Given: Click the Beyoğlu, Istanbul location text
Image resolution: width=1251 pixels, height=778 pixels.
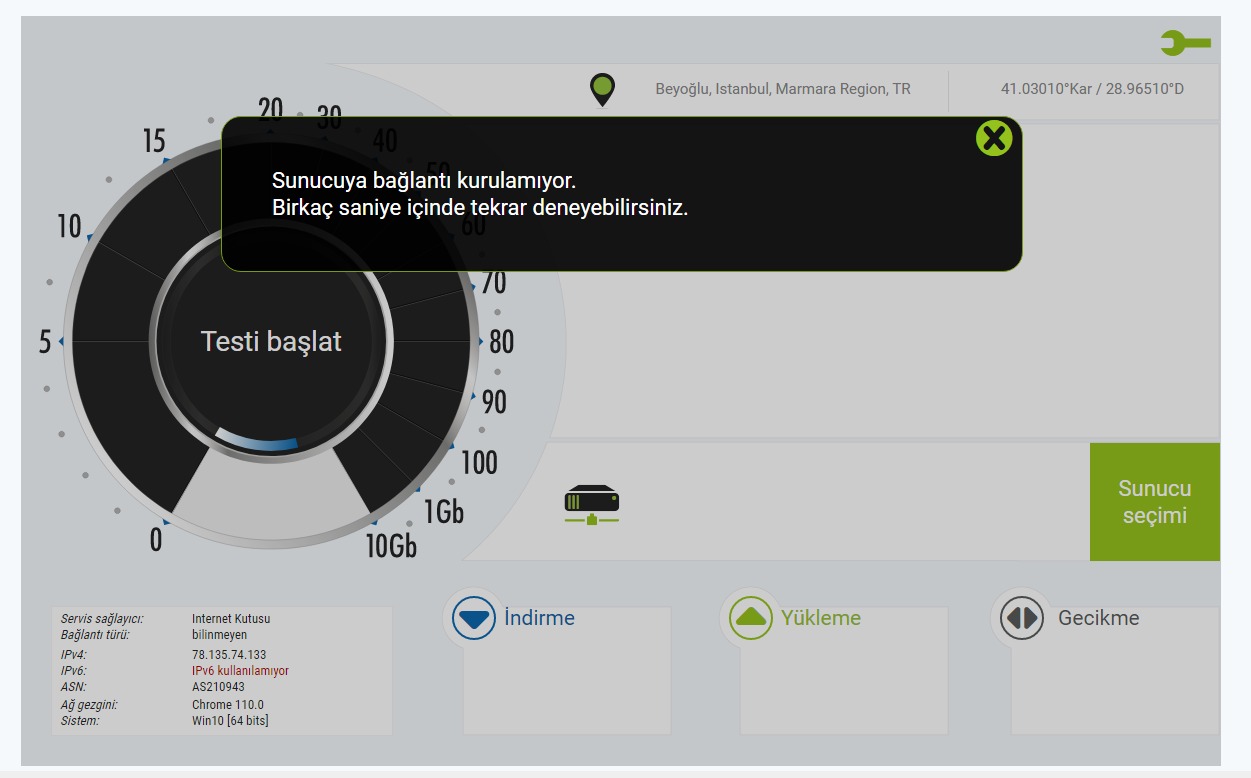Looking at the screenshot, I should click(x=783, y=89).
